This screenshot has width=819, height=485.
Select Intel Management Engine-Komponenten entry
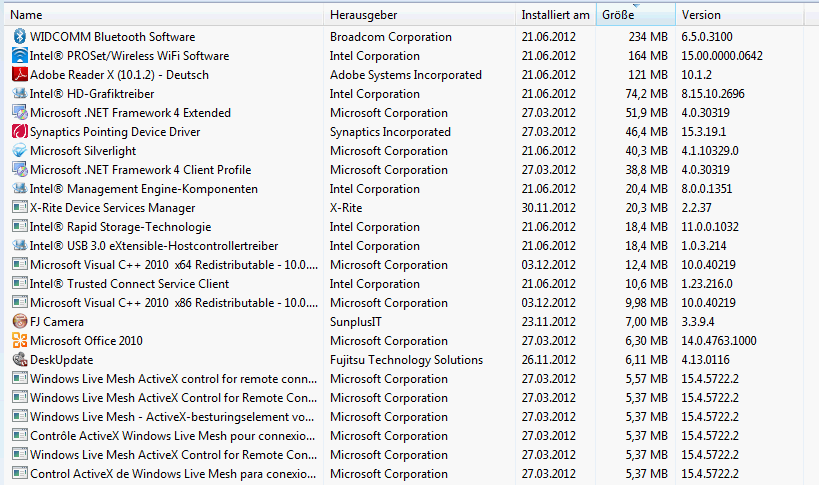143,189
